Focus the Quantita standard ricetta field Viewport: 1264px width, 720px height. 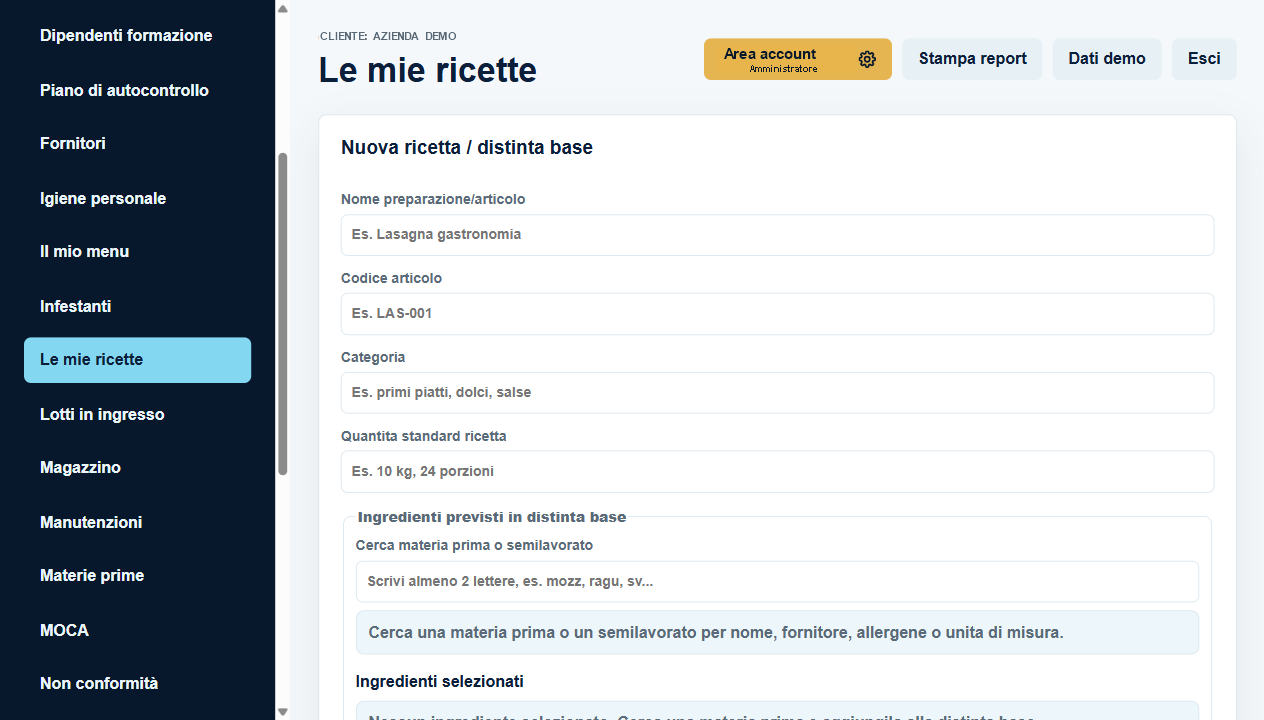[x=777, y=472]
